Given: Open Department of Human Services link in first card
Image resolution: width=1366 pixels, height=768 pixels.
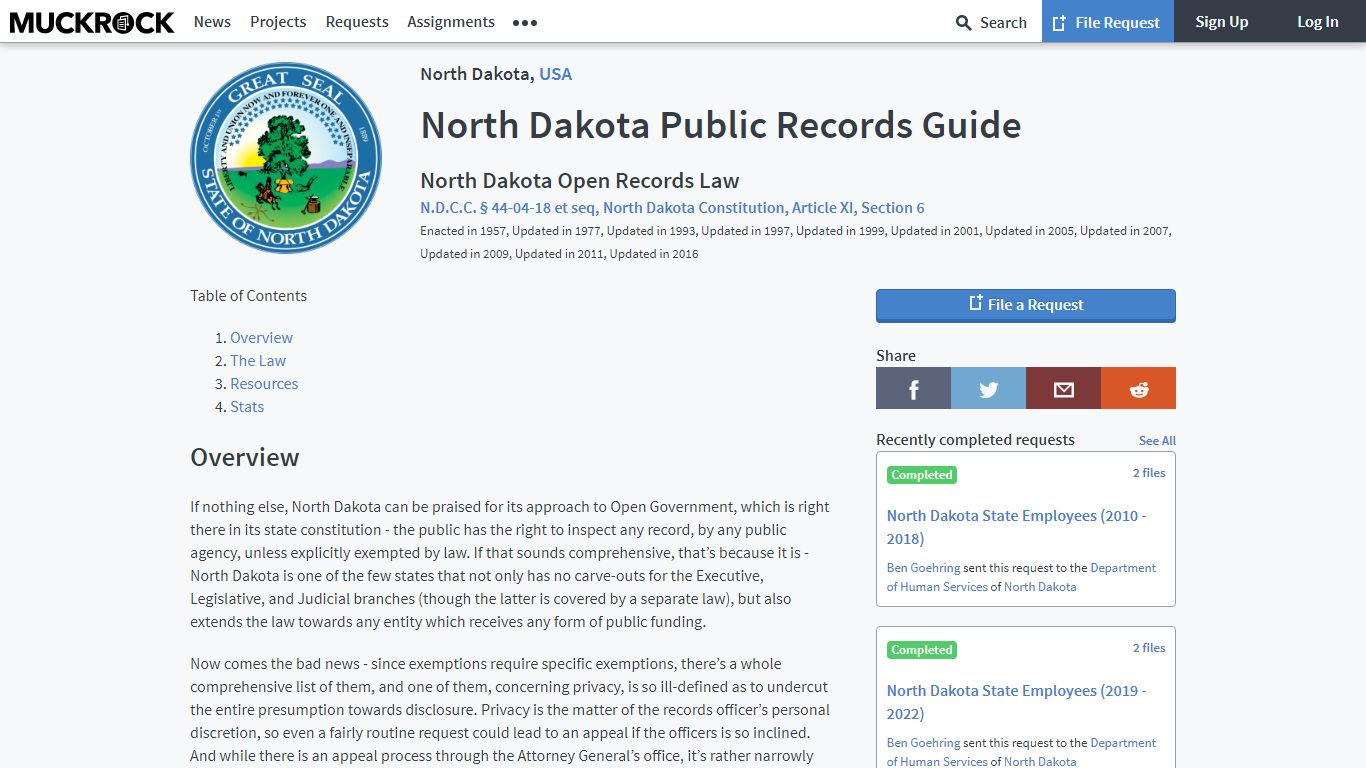Looking at the screenshot, I should pos(1021,577).
